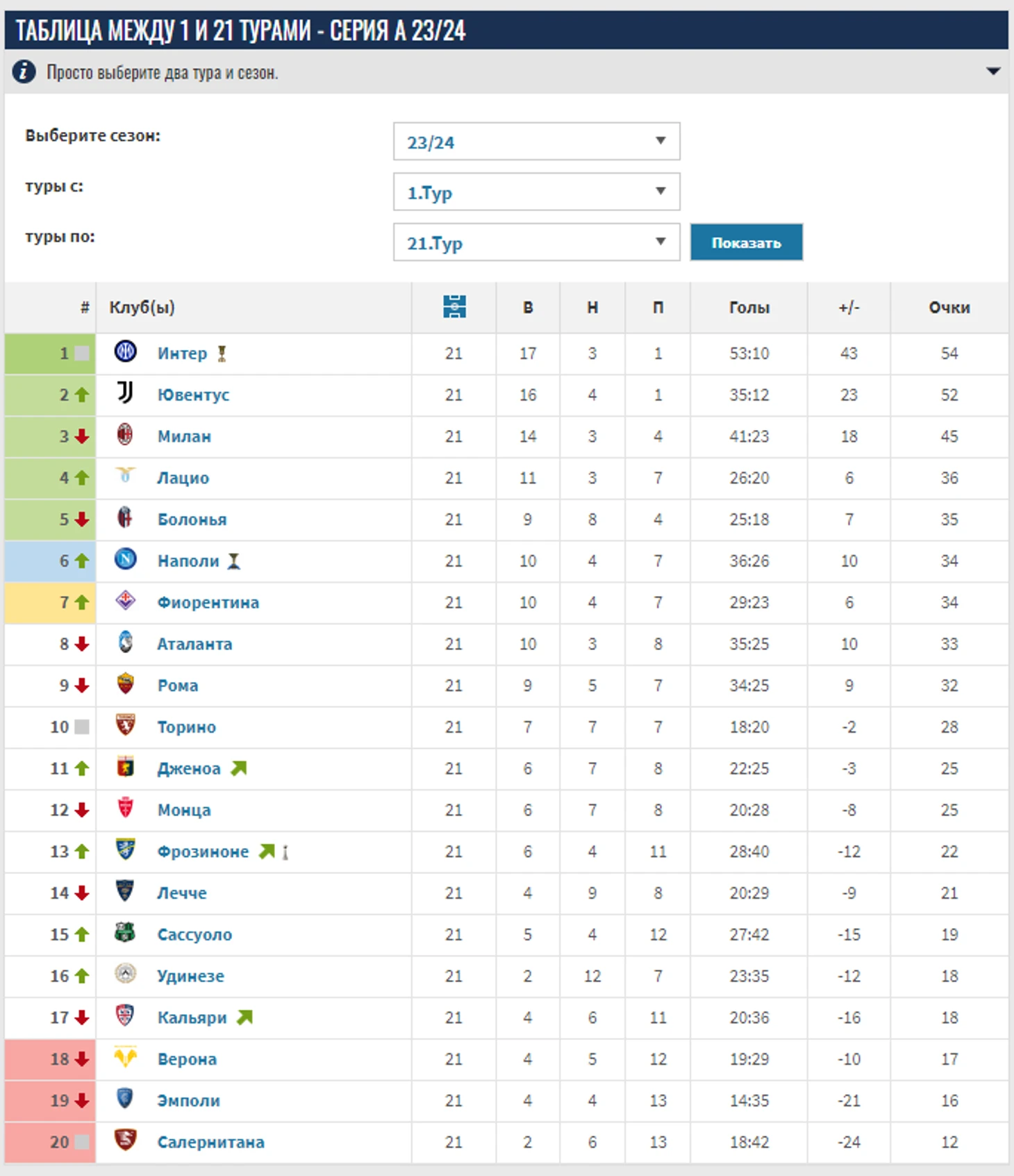Click the Очки column header
The width and height of the screenshot is (1014, 1176).
click(x=949, y=307)
